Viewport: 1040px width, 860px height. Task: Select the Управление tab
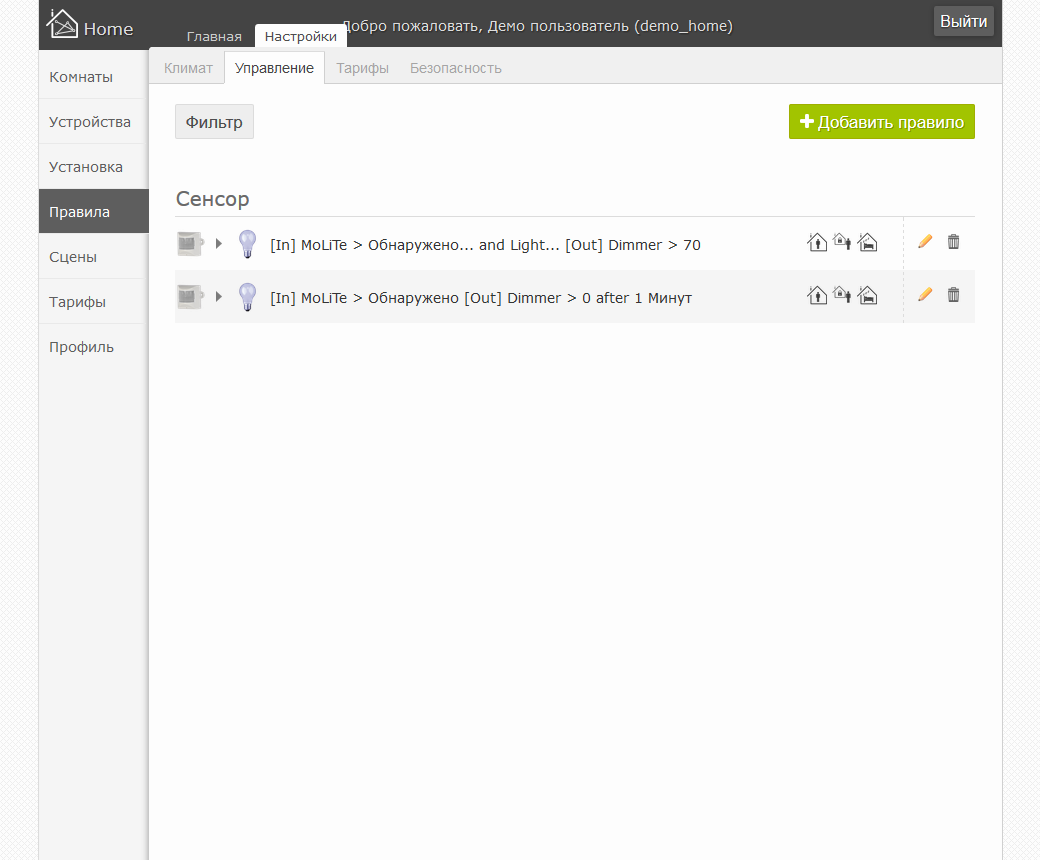[274, 68]
